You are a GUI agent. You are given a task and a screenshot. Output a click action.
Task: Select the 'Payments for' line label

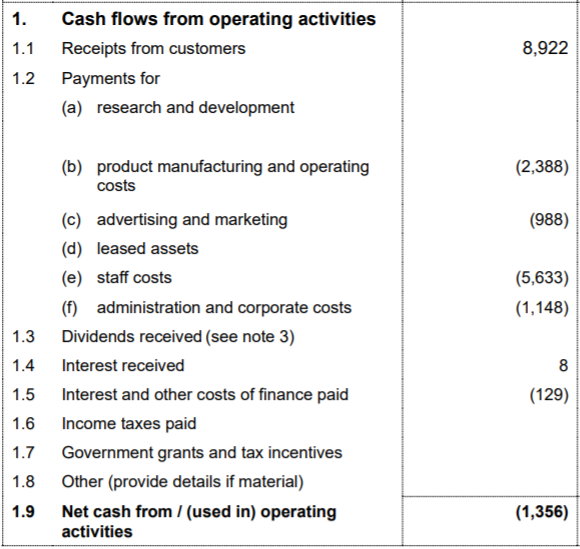coord(111,79)
